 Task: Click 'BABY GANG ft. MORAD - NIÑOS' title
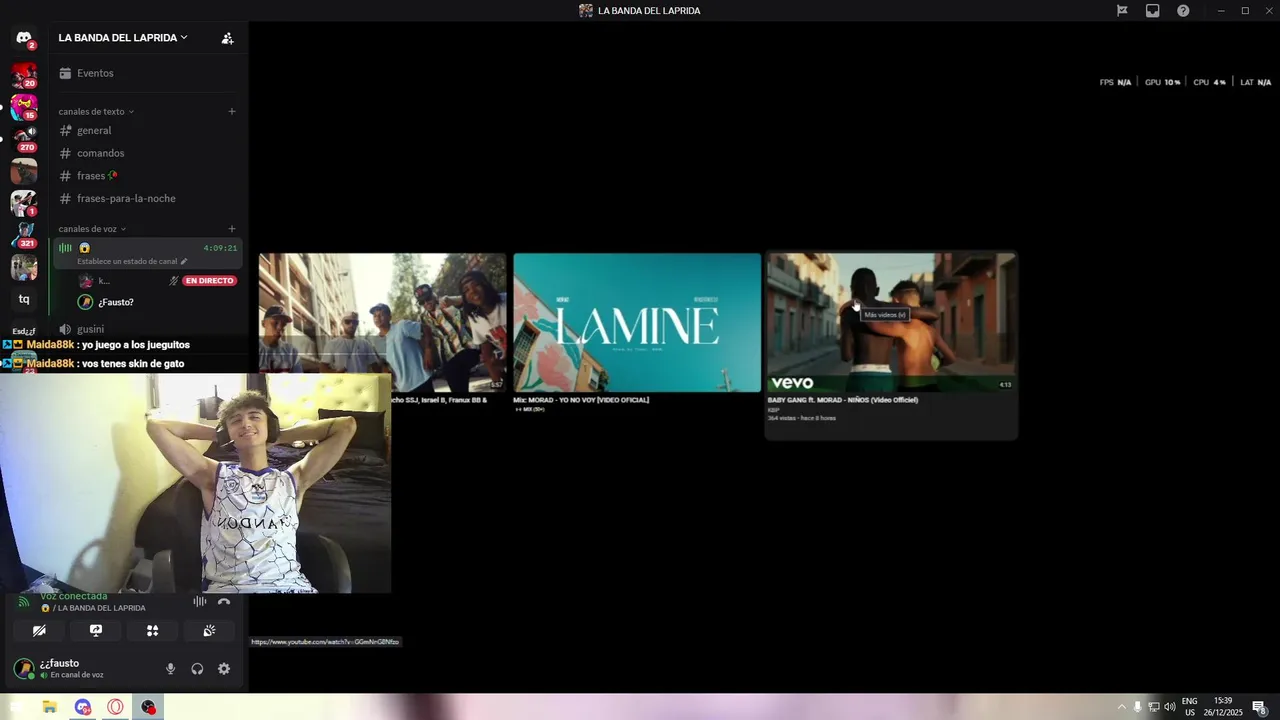click(843, 400)
